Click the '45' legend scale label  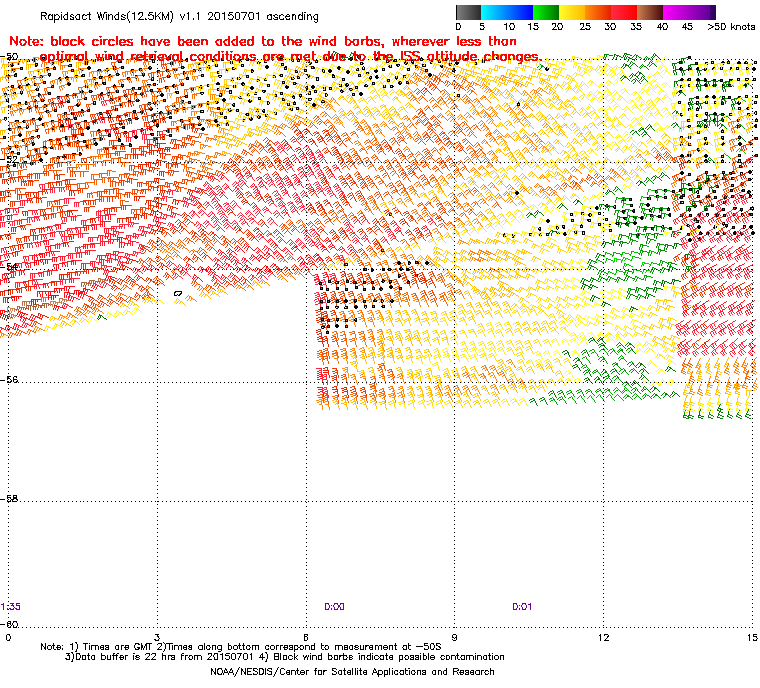(687, 27)
